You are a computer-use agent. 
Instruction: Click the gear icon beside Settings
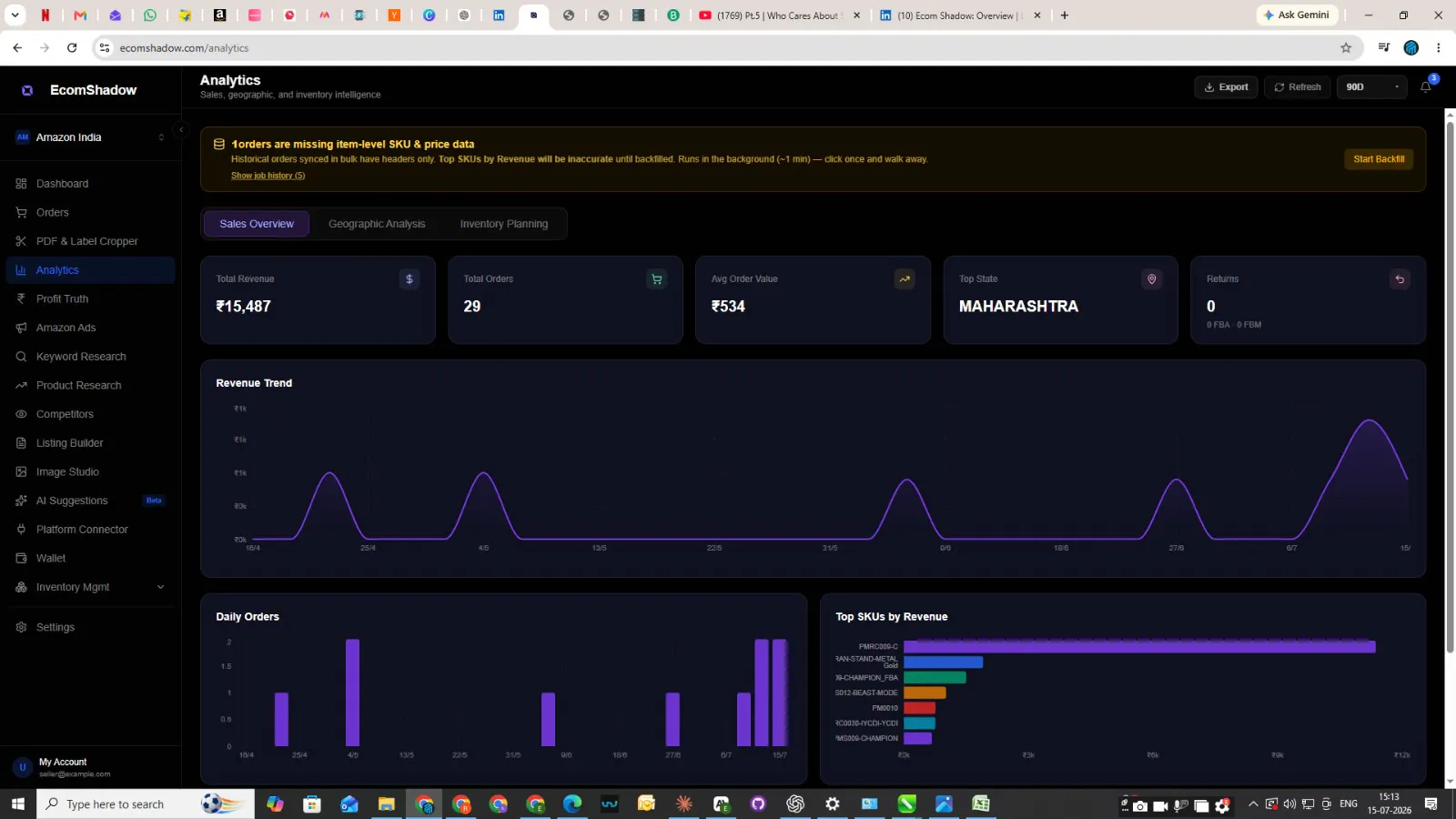point(21,627)
